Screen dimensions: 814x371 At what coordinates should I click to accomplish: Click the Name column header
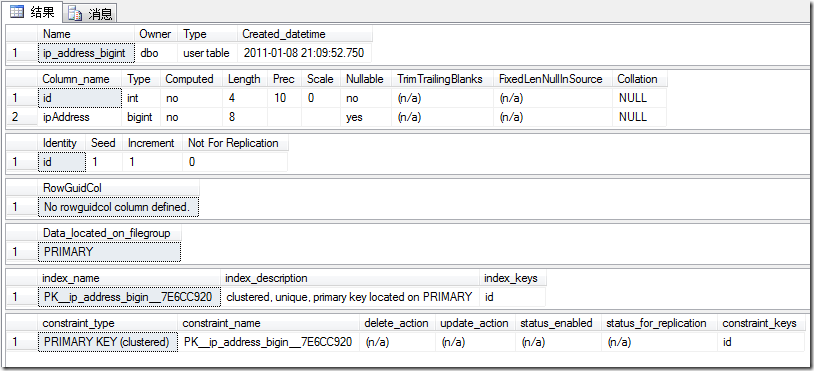86,34
